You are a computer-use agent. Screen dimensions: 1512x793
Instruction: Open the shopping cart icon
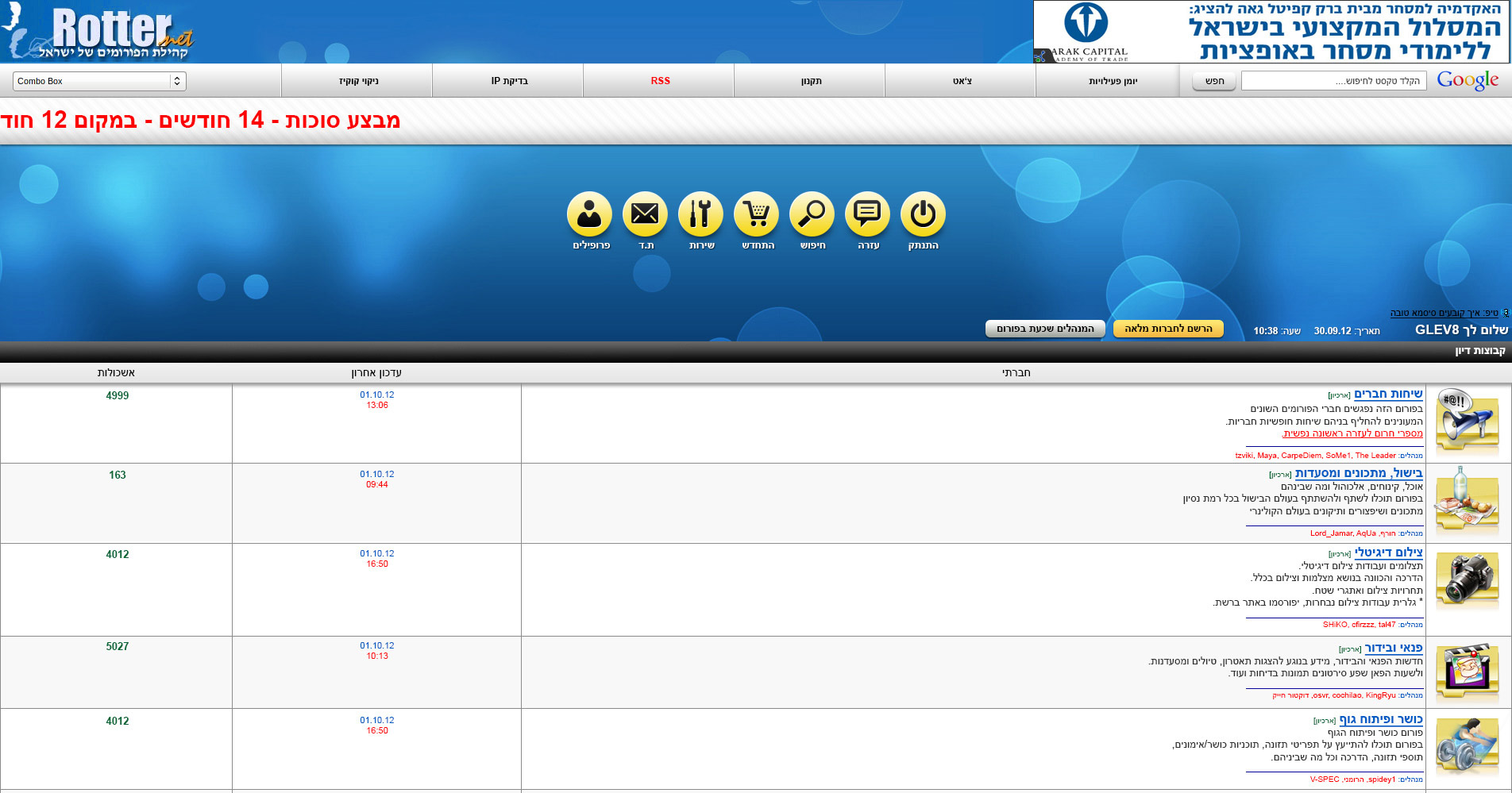[756, 214]
